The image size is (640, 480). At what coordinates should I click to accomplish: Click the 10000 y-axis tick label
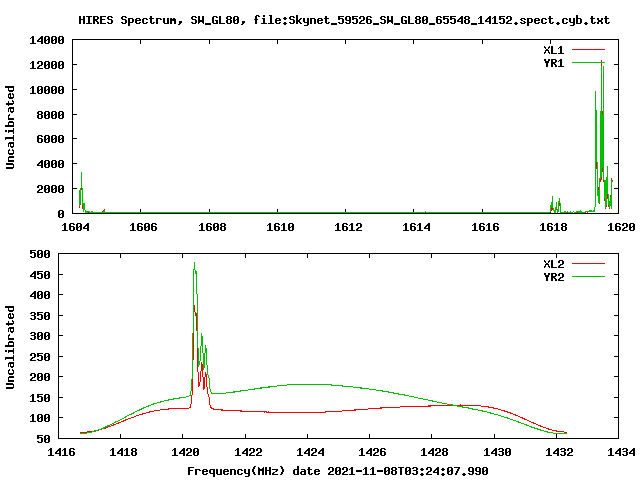coord(47,90)
